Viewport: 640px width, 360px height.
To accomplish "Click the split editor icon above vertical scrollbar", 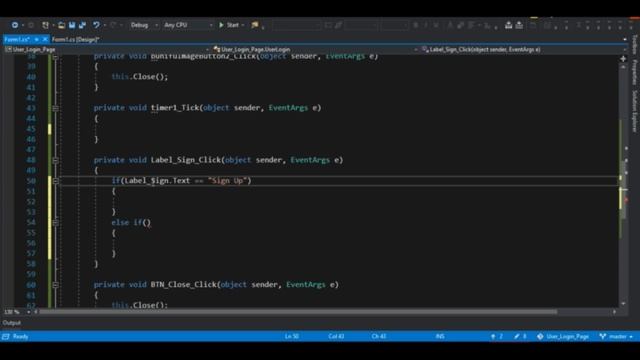I will (x=623, y=59).
